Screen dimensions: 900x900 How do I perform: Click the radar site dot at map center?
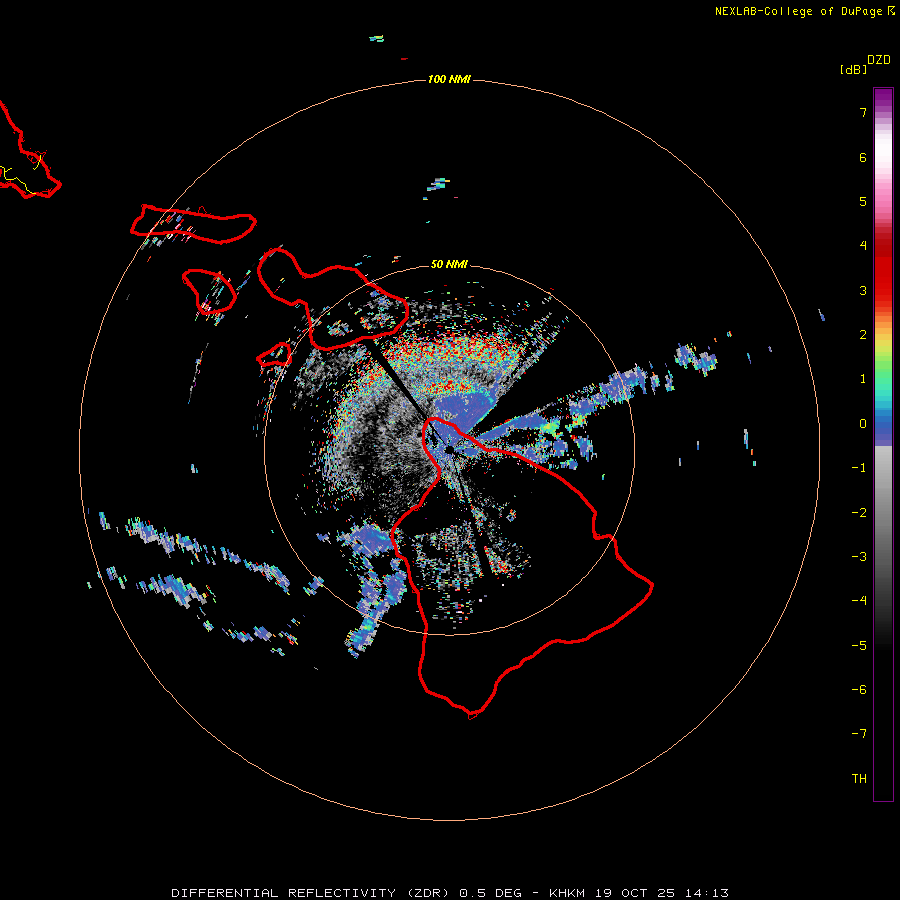coord(450,449)
